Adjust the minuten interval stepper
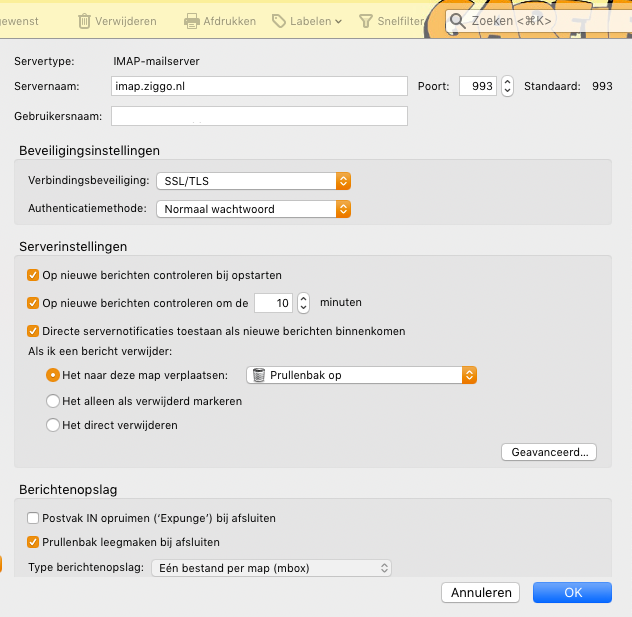Image resolution: width=632 pixels, height=617 pixels. [x=304, y=303]
